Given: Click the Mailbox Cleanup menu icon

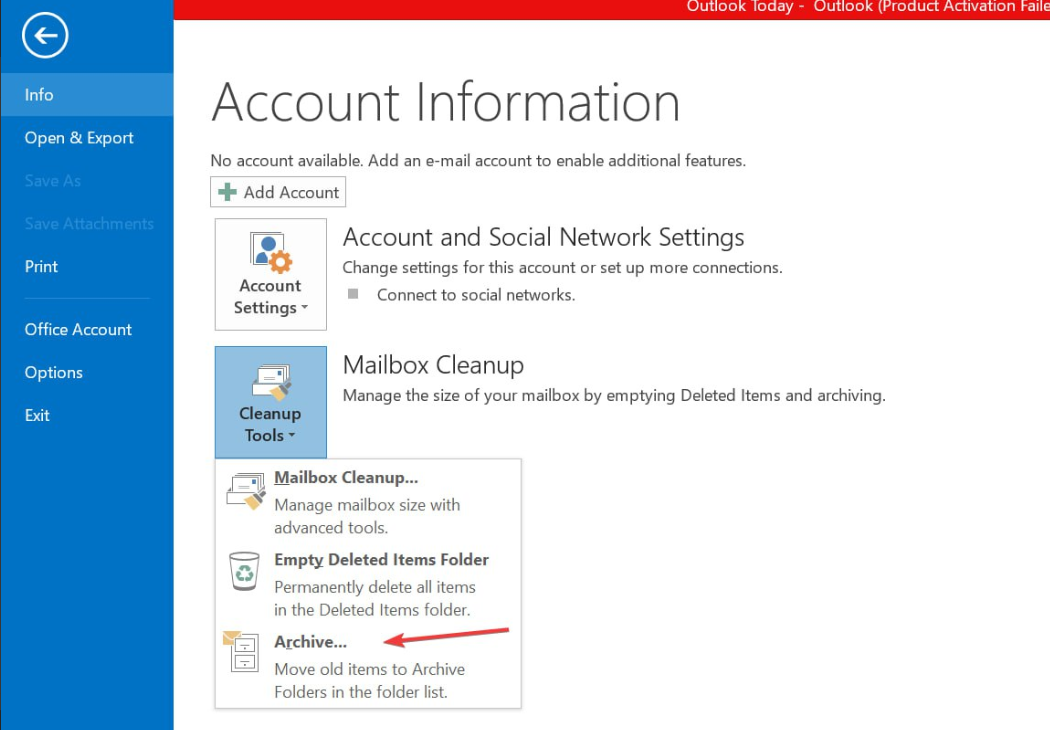Looking at the screenshot, I should 245,491.
